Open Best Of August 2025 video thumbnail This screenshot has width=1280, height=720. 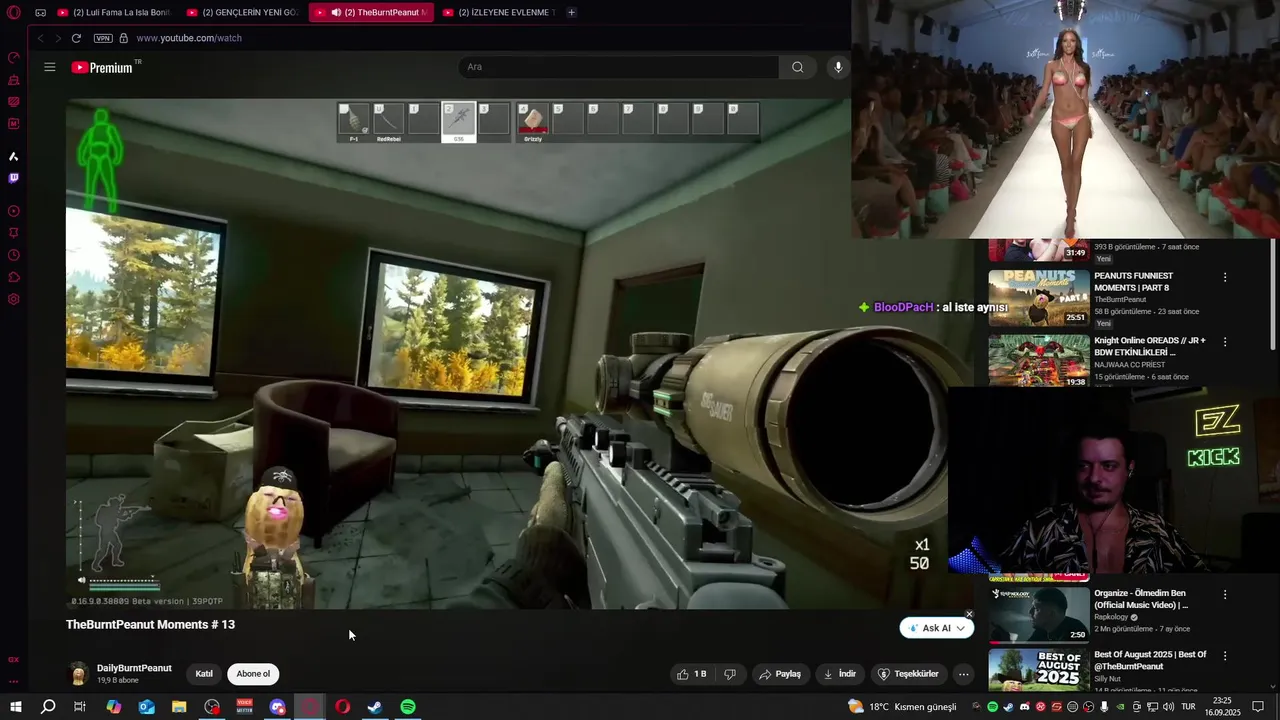(1039, 670)
